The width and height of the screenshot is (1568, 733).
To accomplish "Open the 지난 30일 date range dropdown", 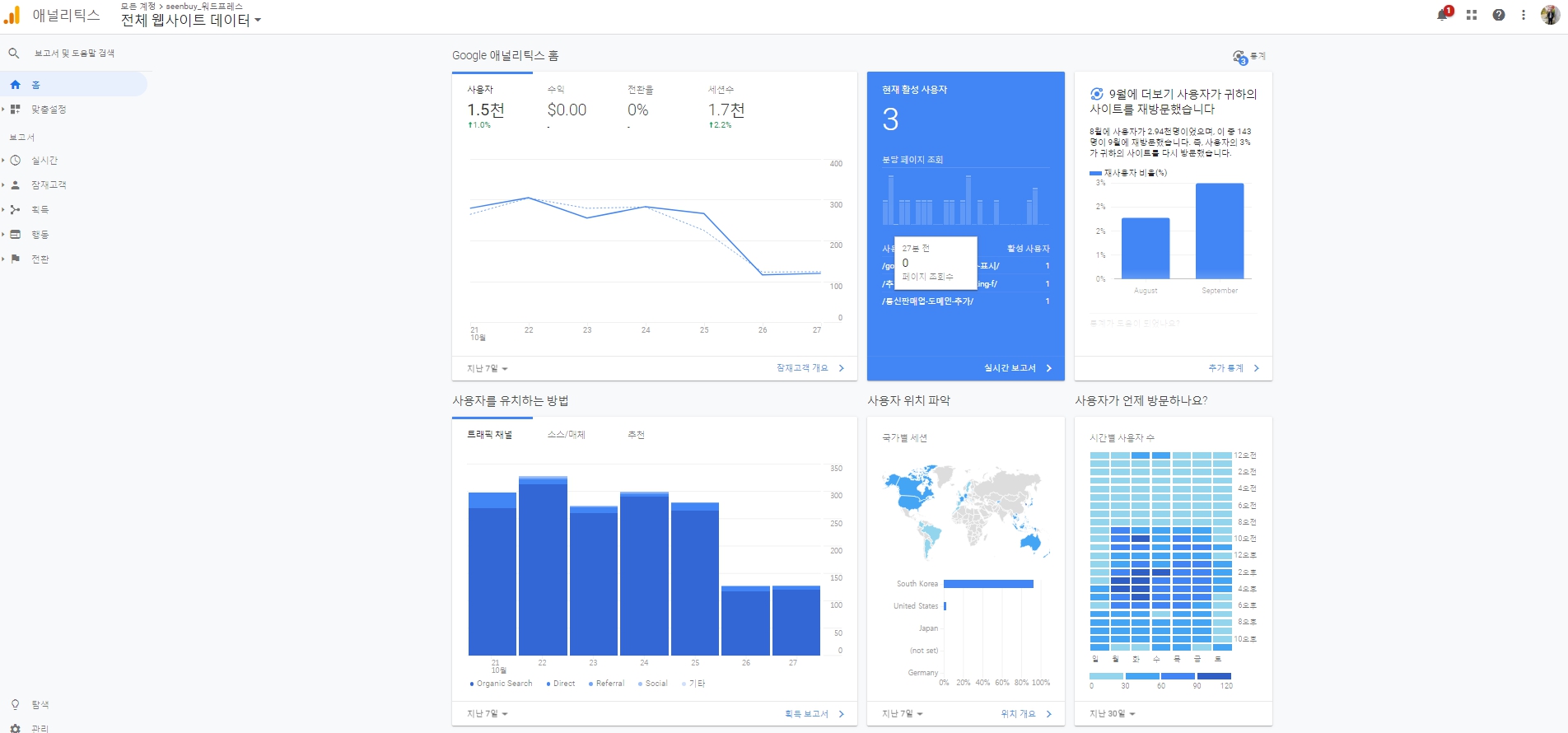I will [x=1112, y=713].
